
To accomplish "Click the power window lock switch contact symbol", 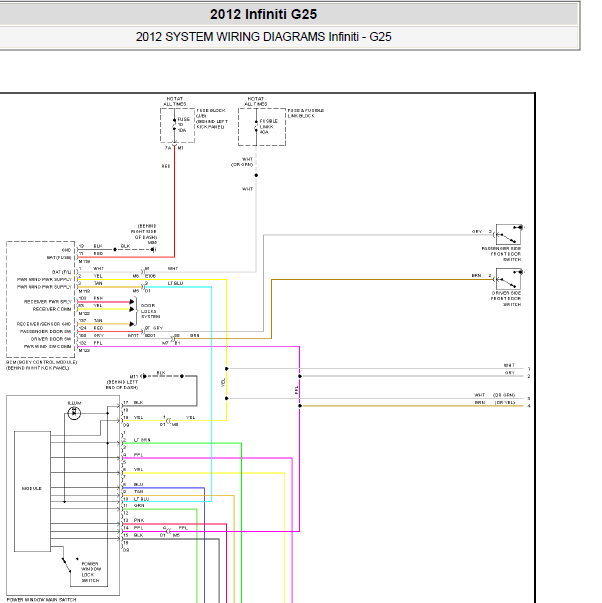I will tap(70, 565).
